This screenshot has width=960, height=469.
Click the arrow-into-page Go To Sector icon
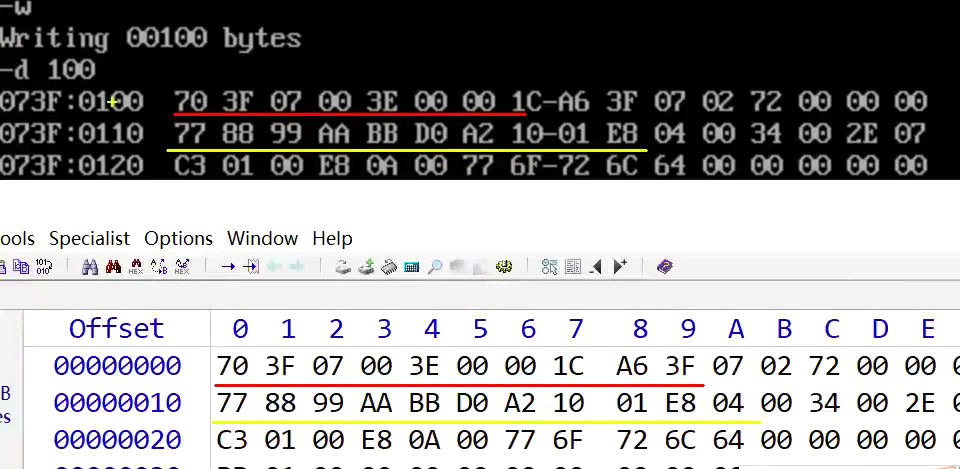(x=251, y=267)
